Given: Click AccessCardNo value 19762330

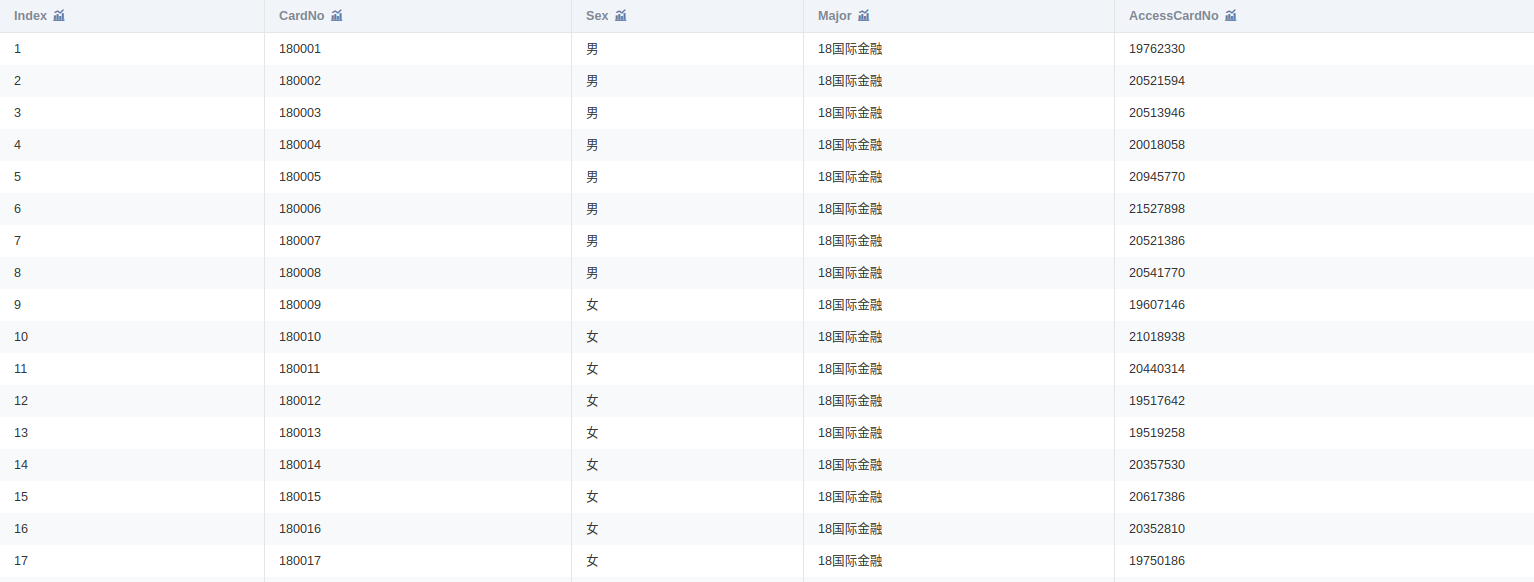Looking at the screenshot, I should pyautogui.click(x=1157, y=49).
